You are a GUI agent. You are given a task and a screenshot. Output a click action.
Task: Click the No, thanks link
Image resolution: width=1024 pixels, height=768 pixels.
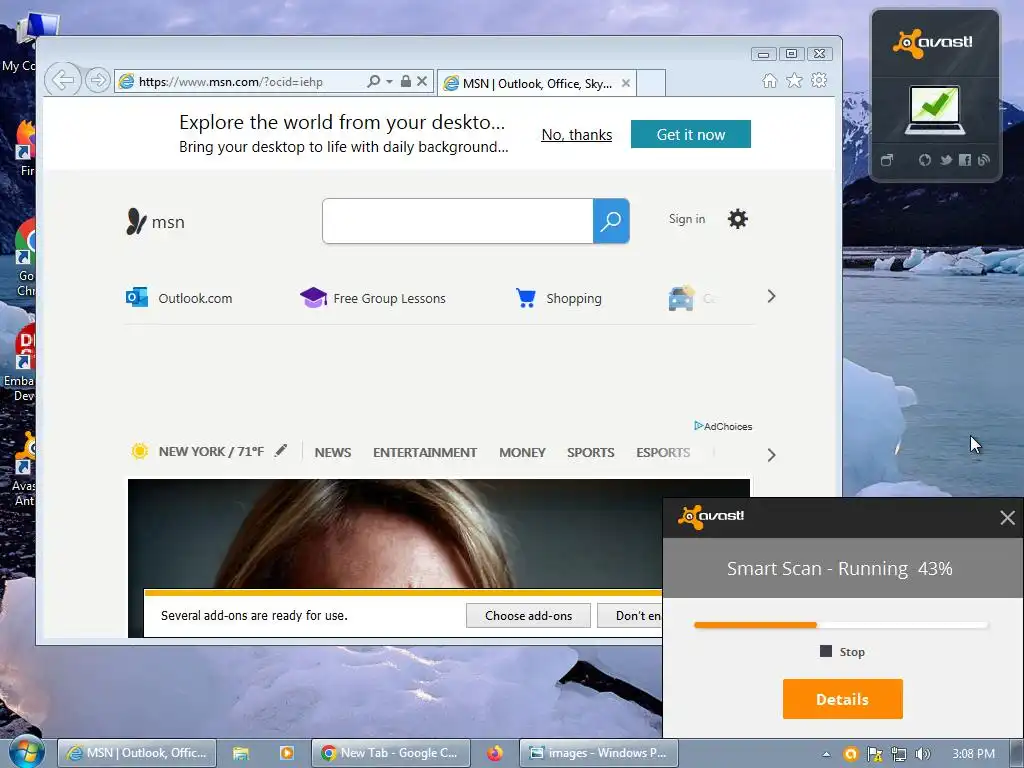tap(577, 135)
